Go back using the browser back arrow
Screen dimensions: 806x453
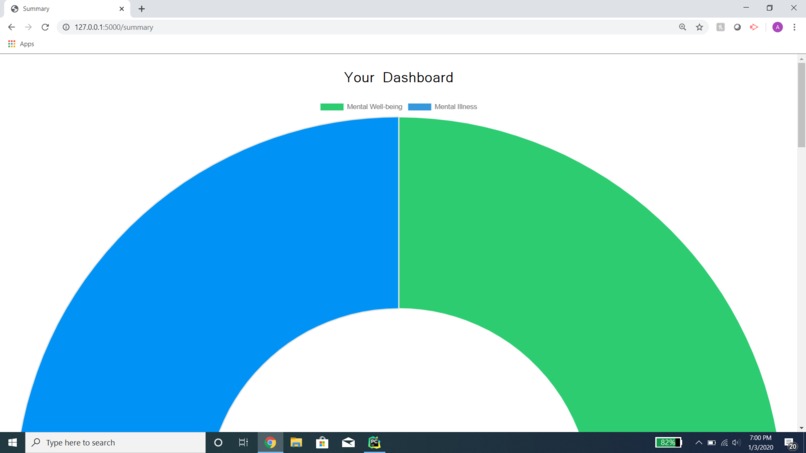tap(11, 27)
